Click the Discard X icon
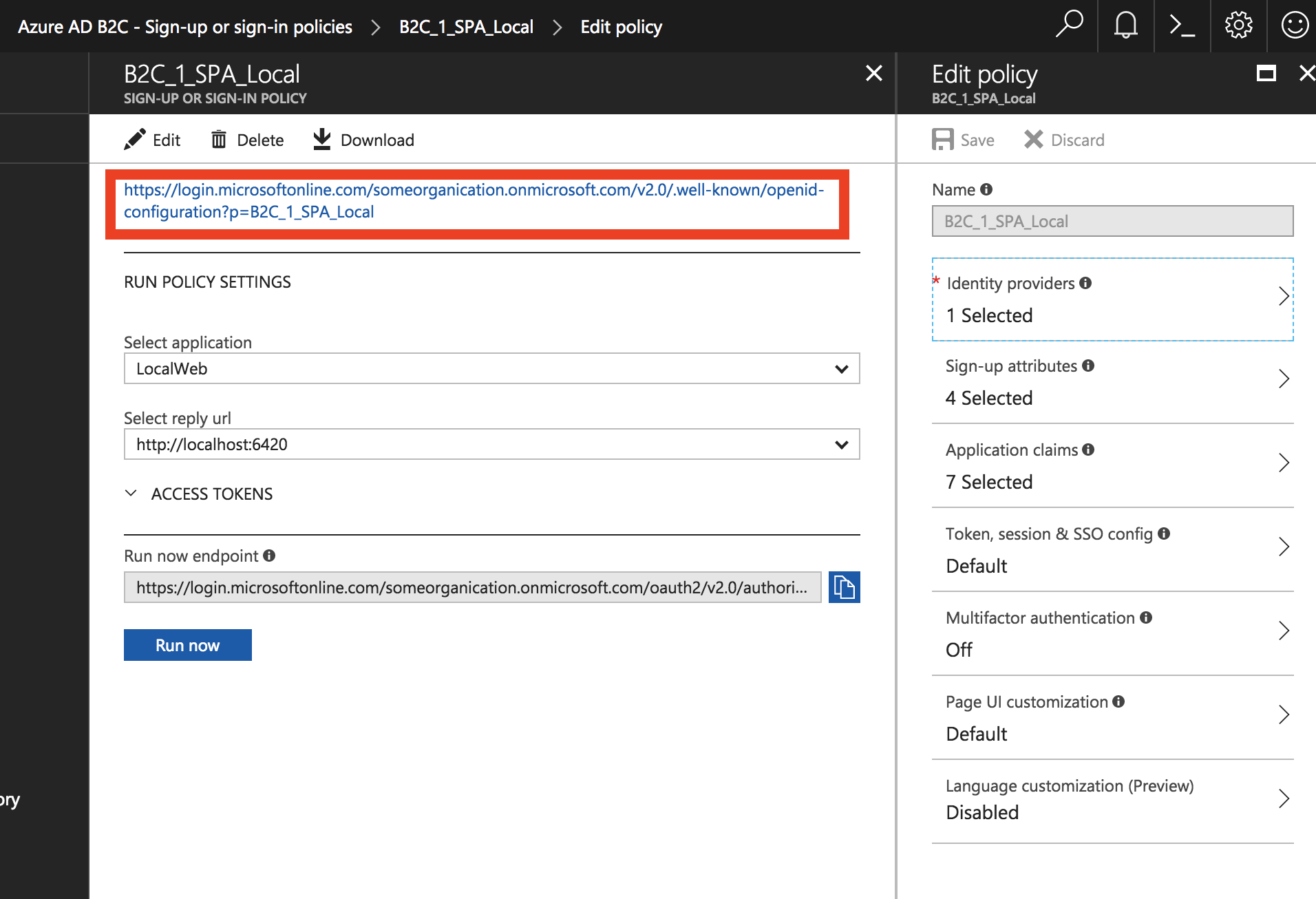This screenshot has width=1316, height=899. (1033, 139)
